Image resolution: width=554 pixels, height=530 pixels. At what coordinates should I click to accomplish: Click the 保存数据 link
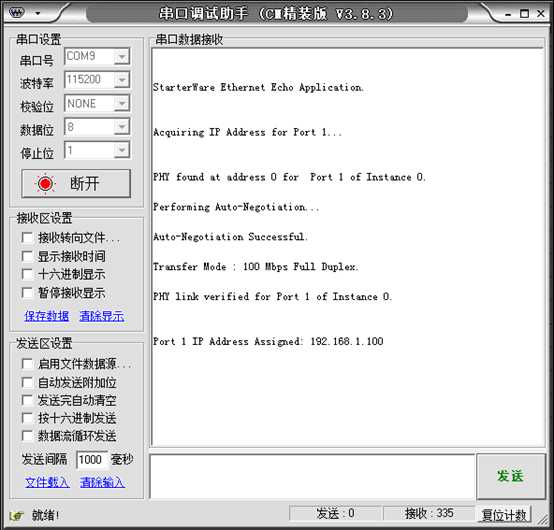[47, 316]
